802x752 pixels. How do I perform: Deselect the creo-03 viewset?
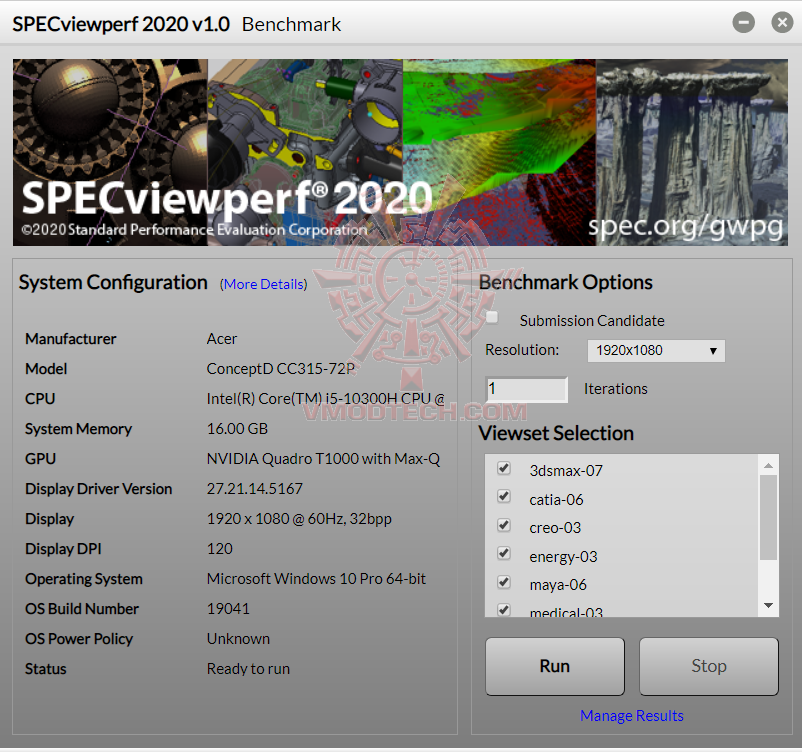[503, 525]
